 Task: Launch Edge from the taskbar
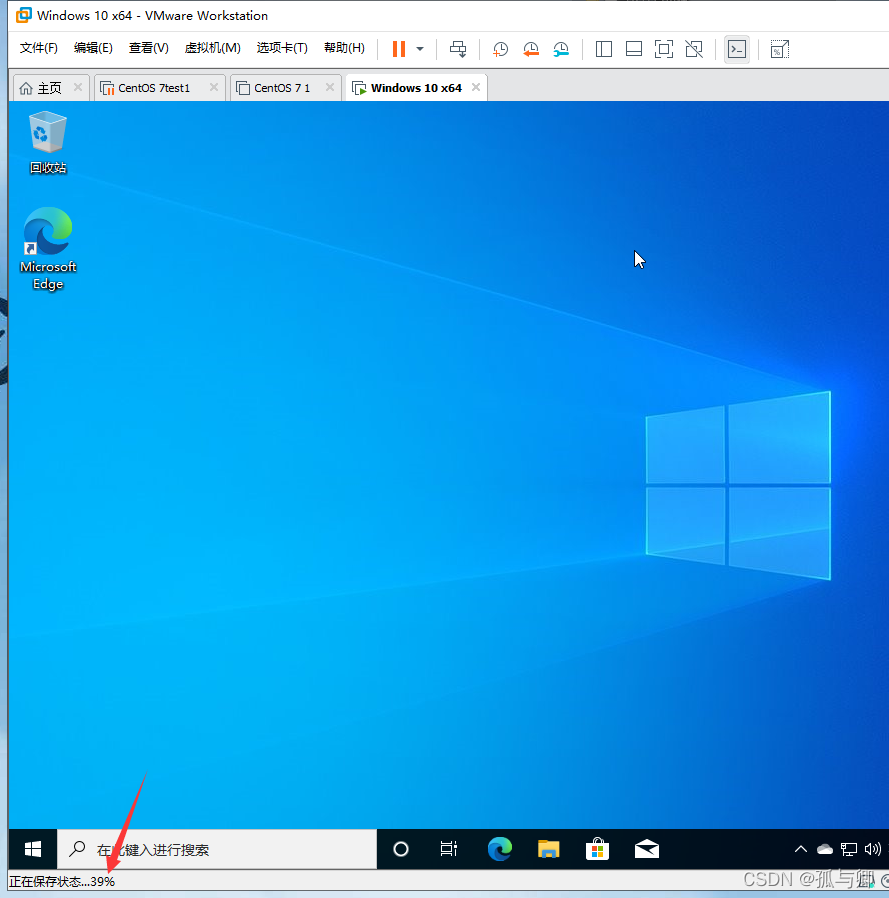point(499,849)
